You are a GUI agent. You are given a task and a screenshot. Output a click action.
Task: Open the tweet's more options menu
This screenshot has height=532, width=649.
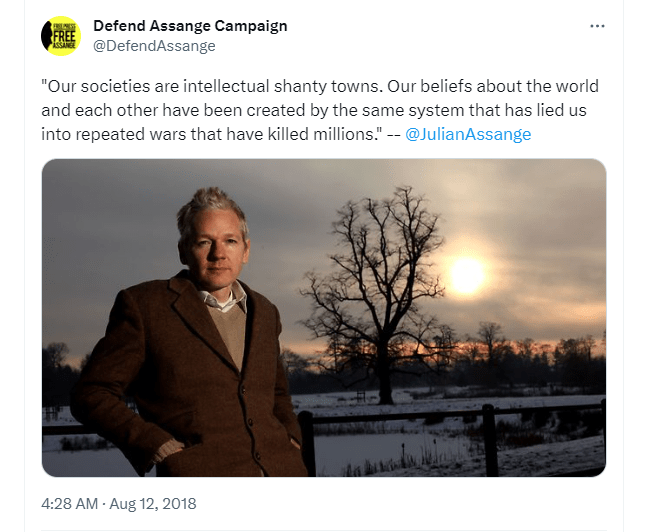point(597,26)
